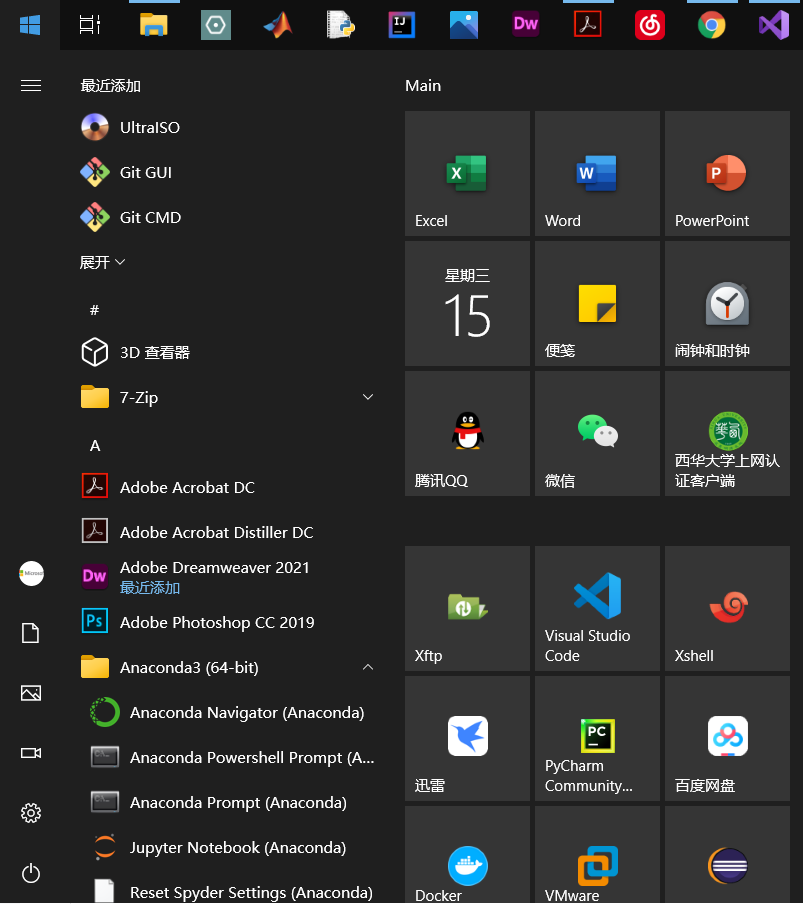The width and height of the screenshot is (803, 904).
Task: Open File Explorer from the taskbar
Action: [153, 25]
